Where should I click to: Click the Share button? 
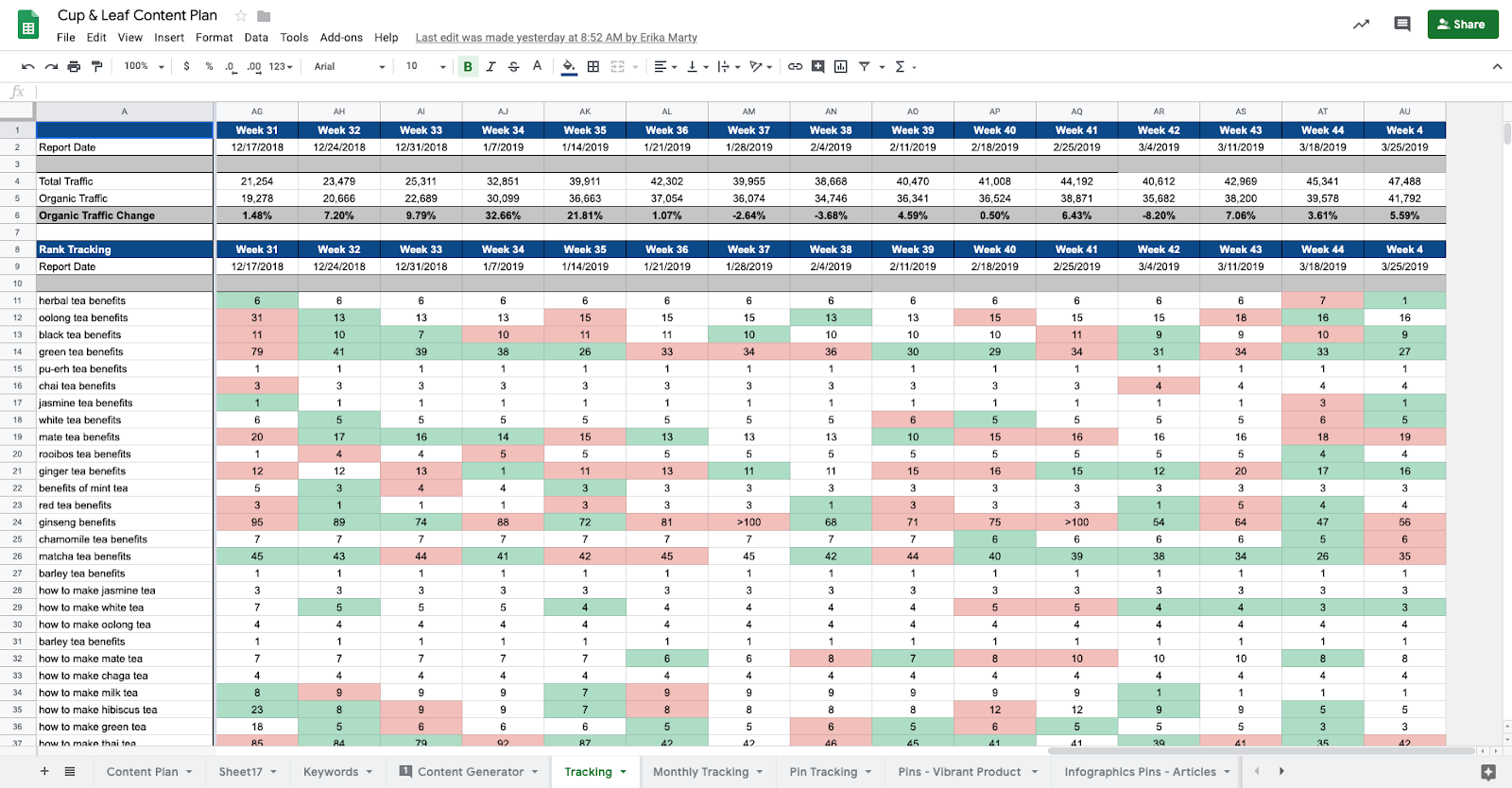pos(1463,25)
